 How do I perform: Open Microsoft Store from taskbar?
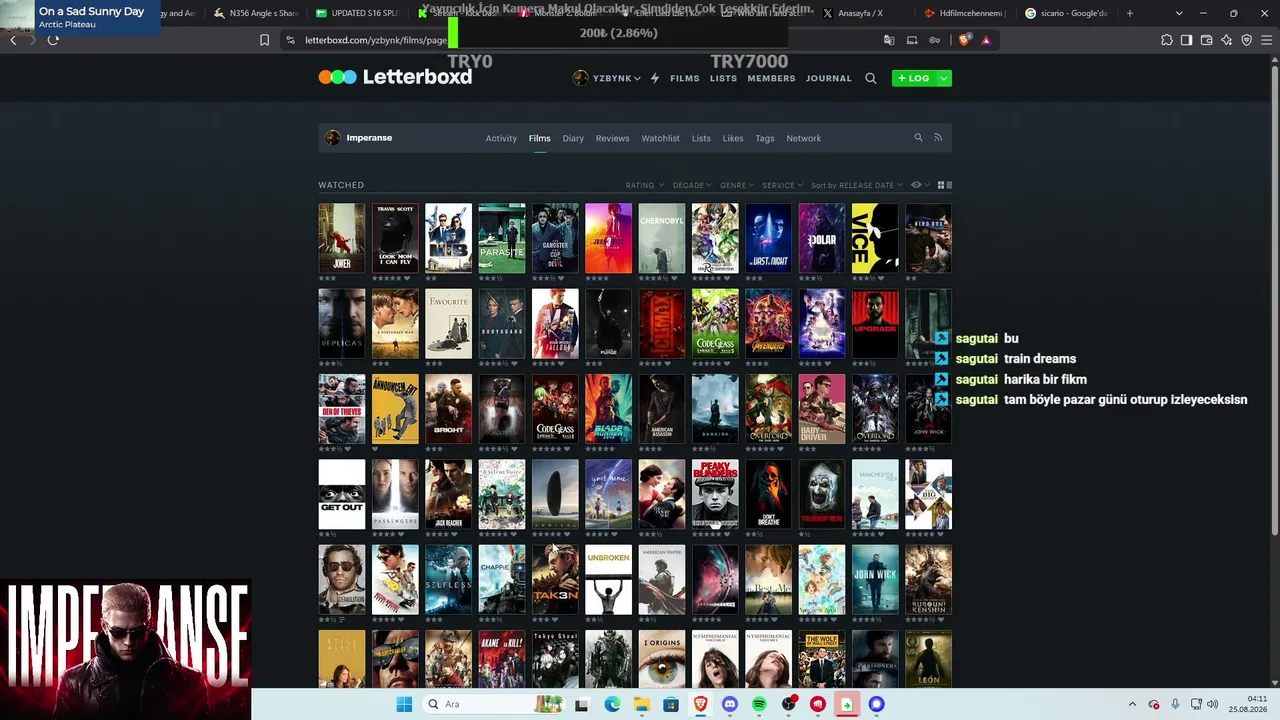(671, 704)
